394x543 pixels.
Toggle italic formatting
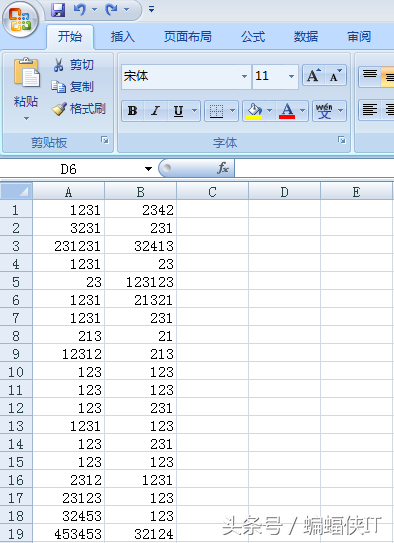[x=155, y=111]
